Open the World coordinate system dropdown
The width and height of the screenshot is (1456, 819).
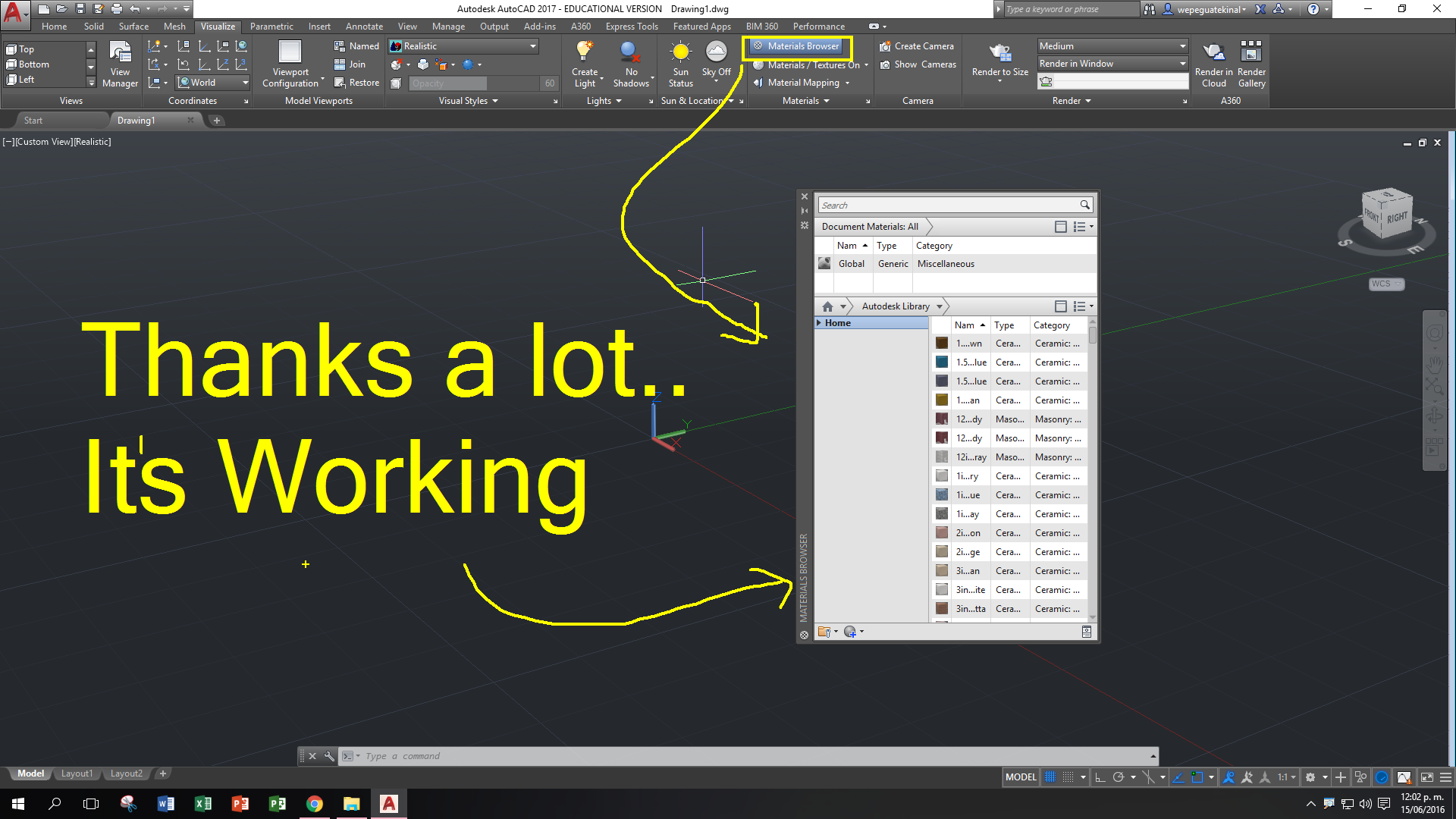tap(245, 83)
